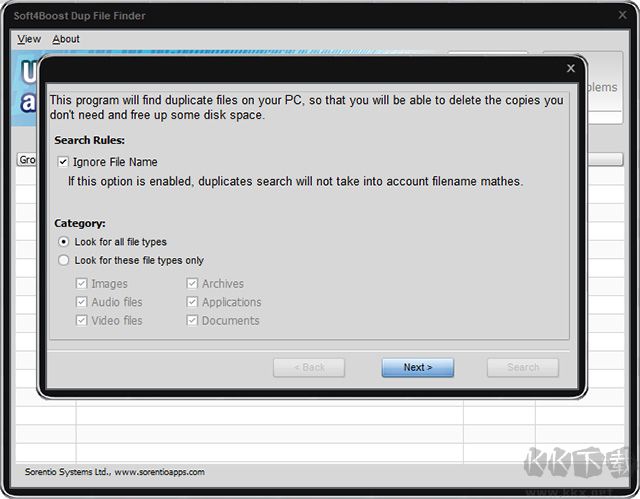Toggle the Images file type checkbox
The image size is (640, 499).
click(x=82, y=283)
